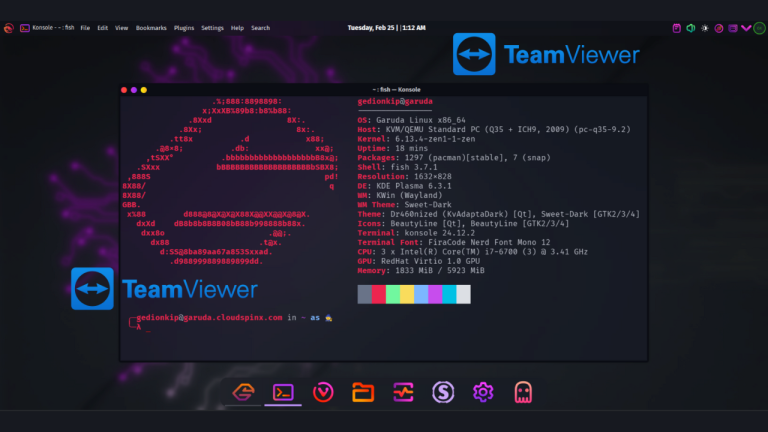Click the 'CPU: 3 x Intel(R) Core(TM)' line
The height and width of the screenshot is (432, 768).
(473, 252)
